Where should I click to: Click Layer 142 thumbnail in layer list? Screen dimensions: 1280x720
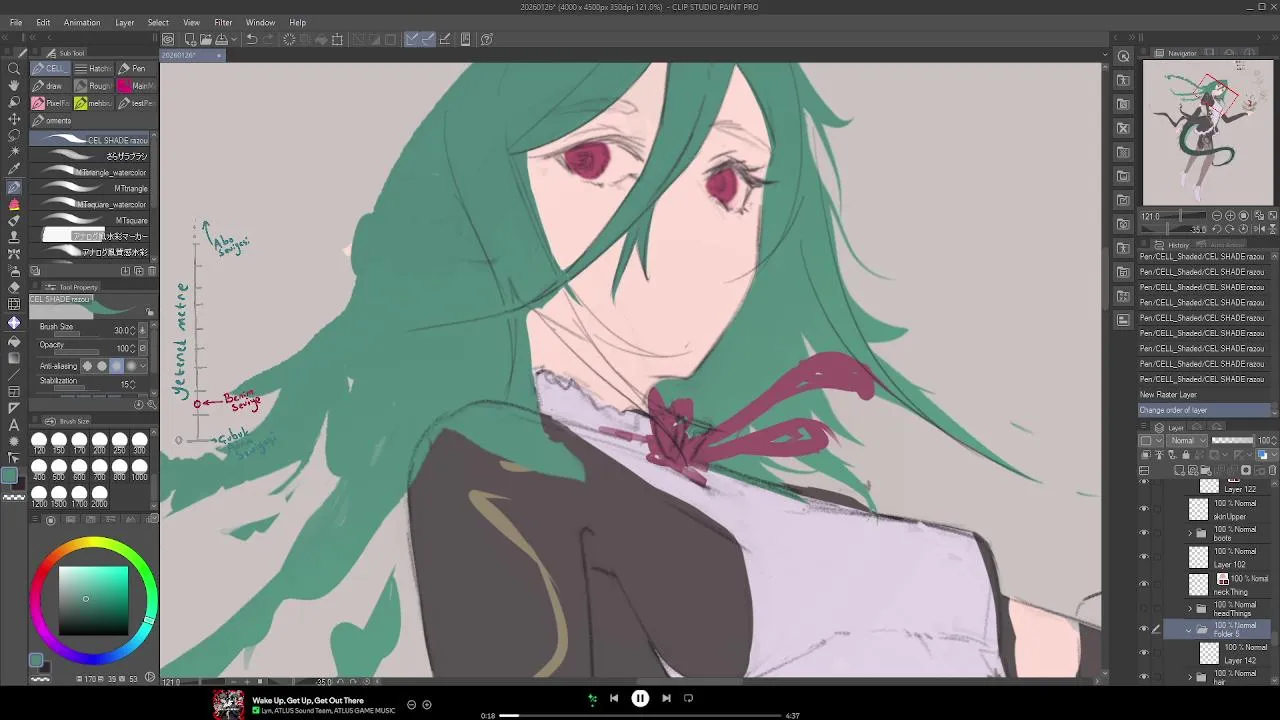tap(1208, 653)
